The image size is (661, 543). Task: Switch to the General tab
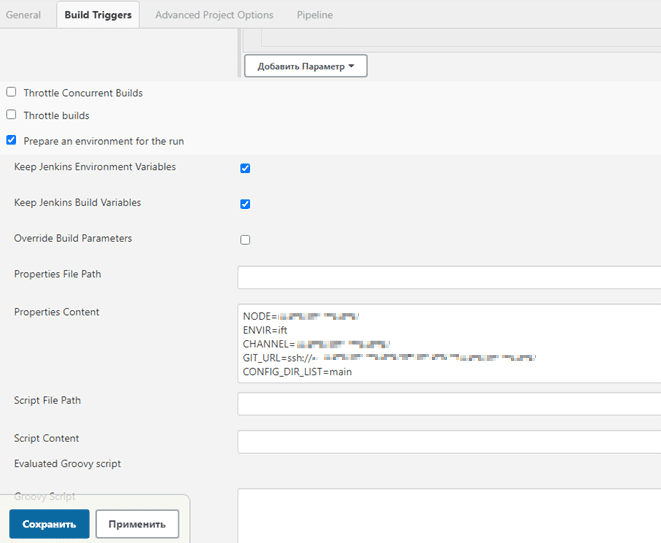pos(23,15)
